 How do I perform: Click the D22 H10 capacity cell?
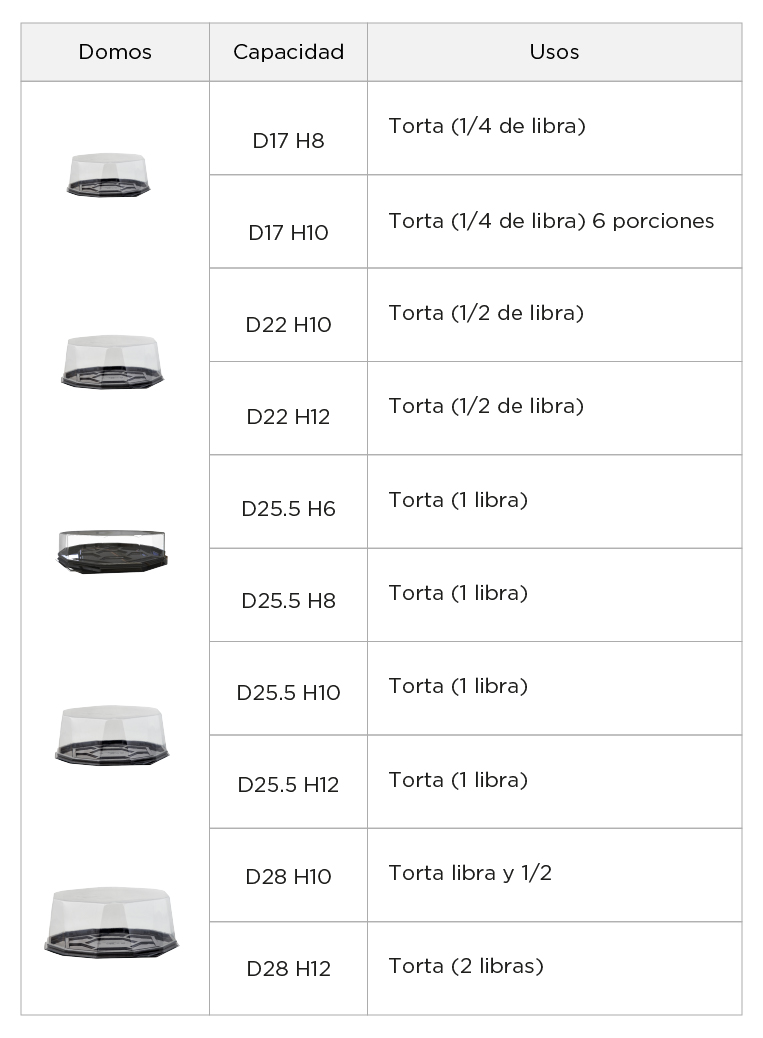pos(289,315)
